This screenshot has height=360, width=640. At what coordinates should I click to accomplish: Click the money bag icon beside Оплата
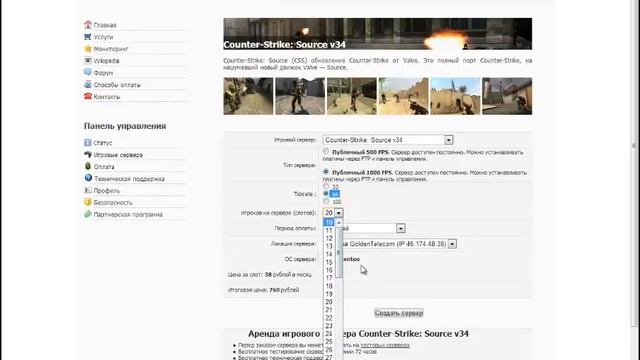pyautogui.click(x=88, y=167)
